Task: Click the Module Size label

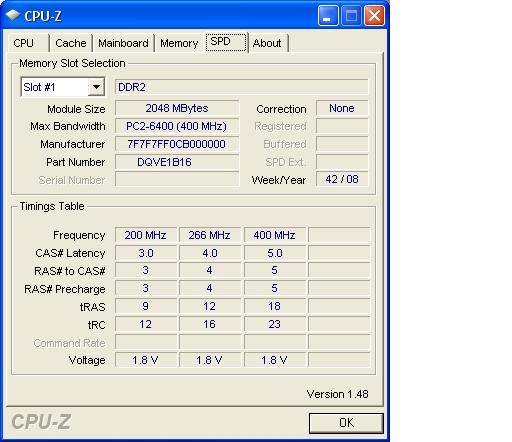Action: click(76, 109)
